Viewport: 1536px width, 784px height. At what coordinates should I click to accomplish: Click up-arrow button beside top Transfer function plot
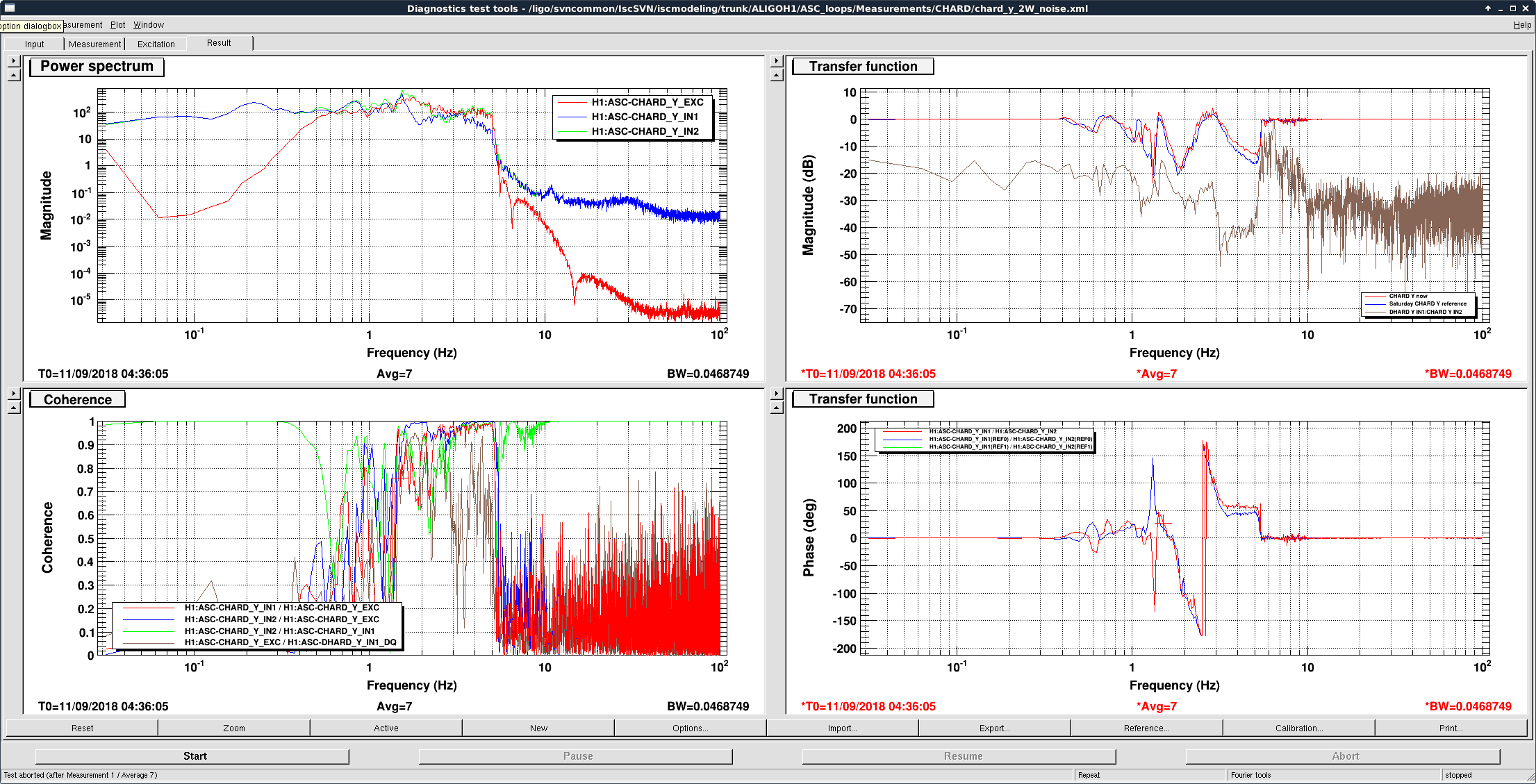pos(777,74)
